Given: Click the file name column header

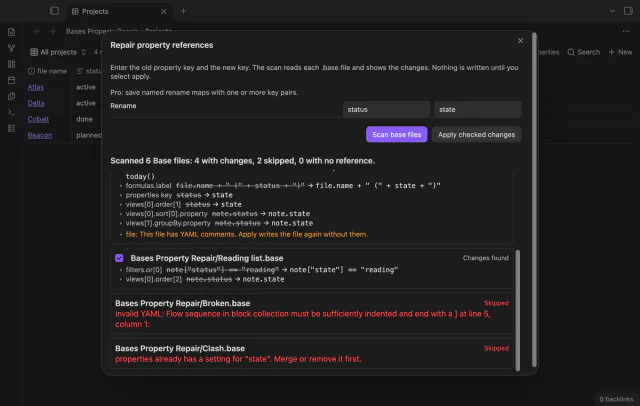Looking at the screenshot, I should [48, 71].
